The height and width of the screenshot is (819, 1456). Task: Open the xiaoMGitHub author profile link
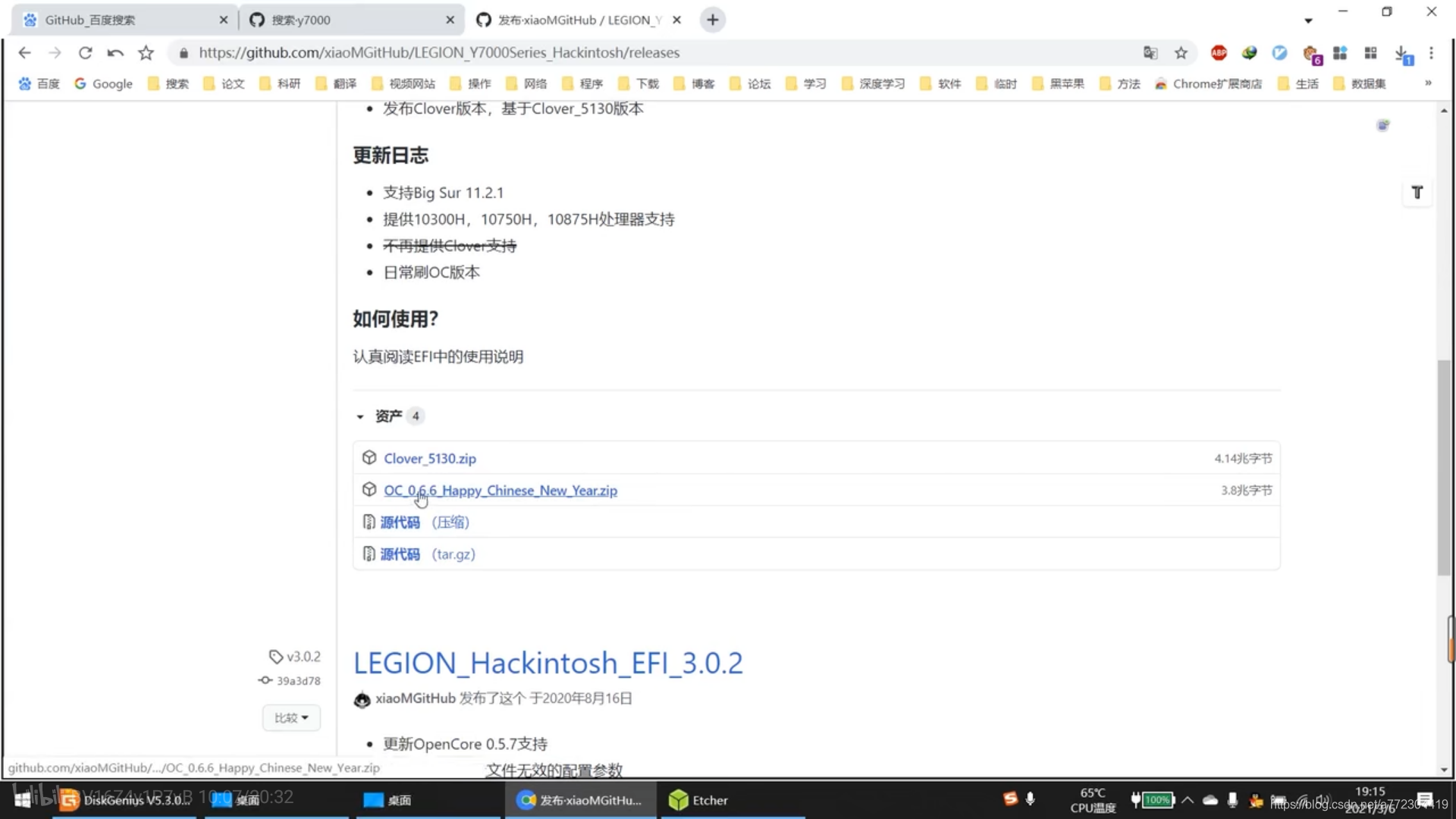pyautogui.click(x=416, y=698)
